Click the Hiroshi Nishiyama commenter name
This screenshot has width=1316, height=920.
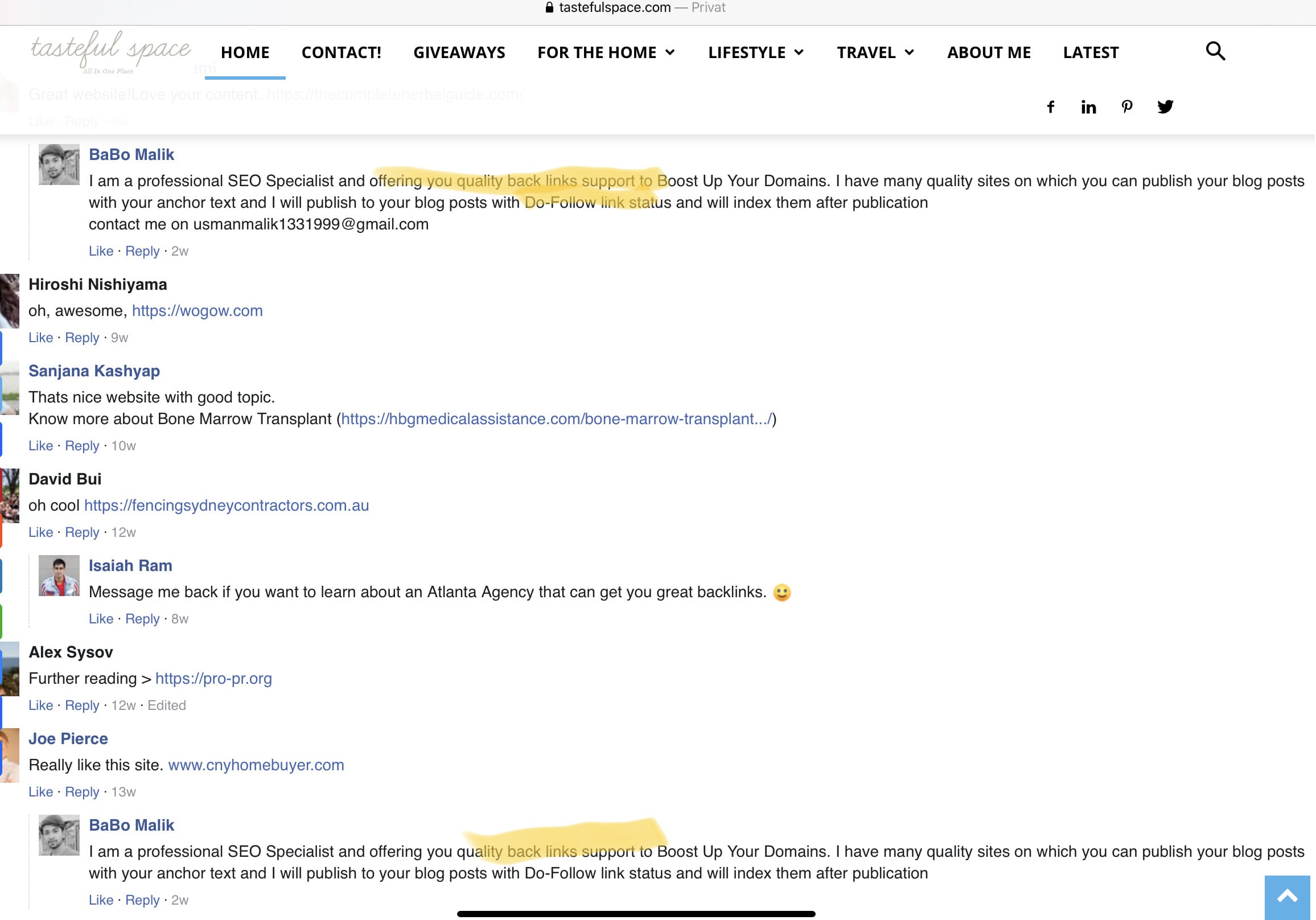pos(98,284)
